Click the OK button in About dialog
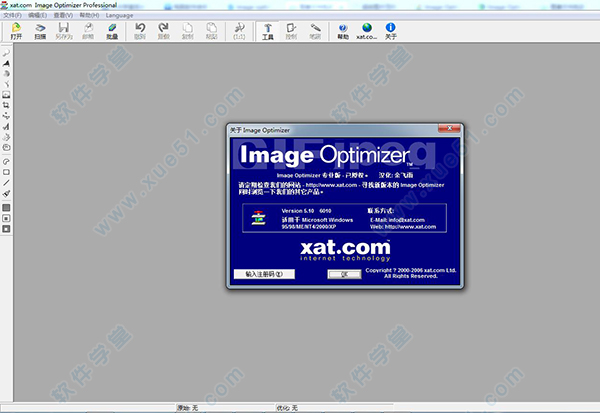 344,274
